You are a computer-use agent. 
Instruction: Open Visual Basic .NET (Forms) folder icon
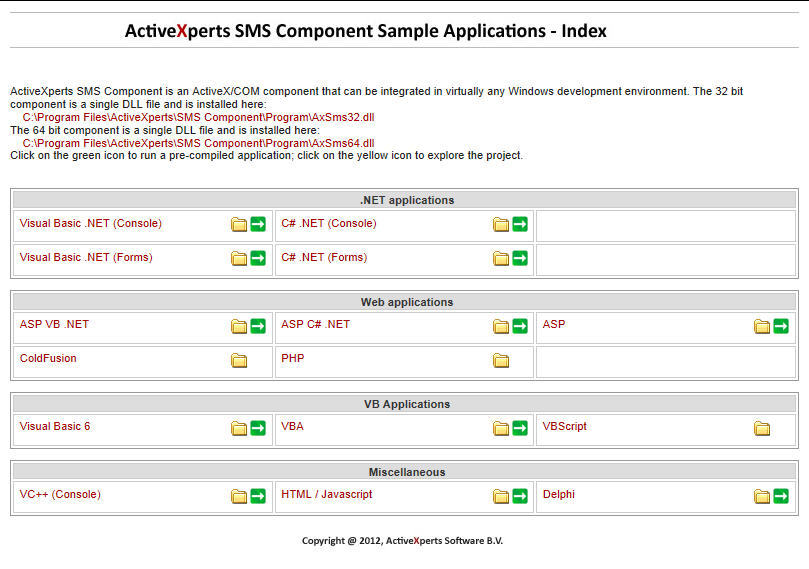[239, 258]
